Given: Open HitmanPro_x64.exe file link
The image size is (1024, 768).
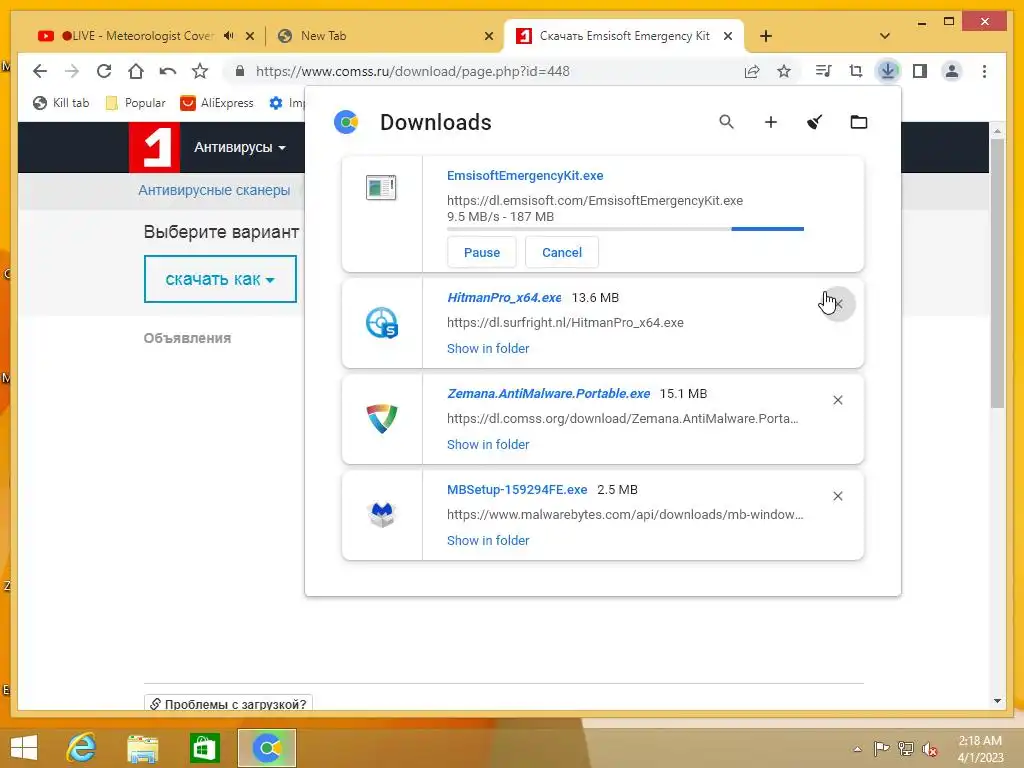Looking at the screenshot, I should (504, 298).
